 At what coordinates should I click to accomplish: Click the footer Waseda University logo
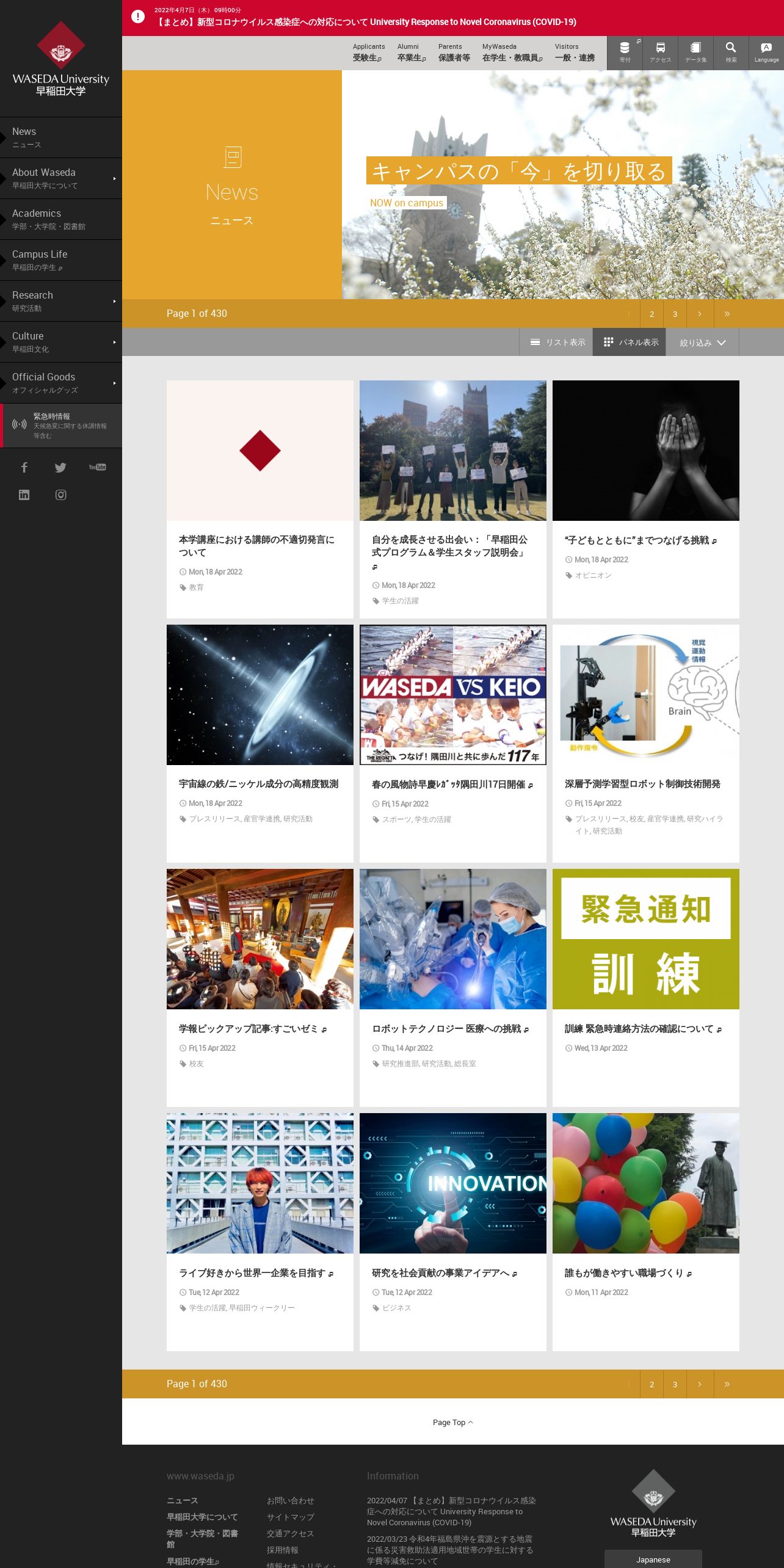pyautogui.click(x=653, y=1503)
